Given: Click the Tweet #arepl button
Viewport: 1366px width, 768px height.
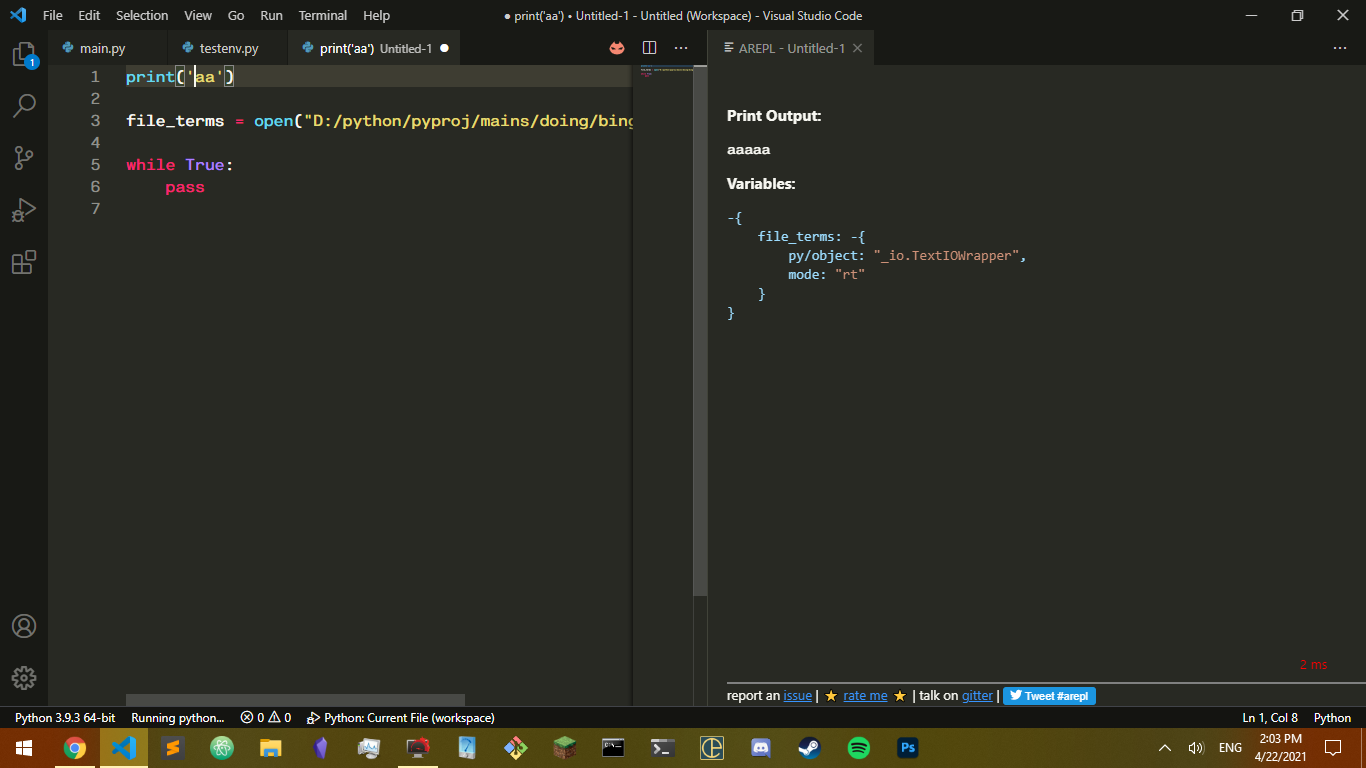Looking at the screenshot, I should click(1048, 695).
